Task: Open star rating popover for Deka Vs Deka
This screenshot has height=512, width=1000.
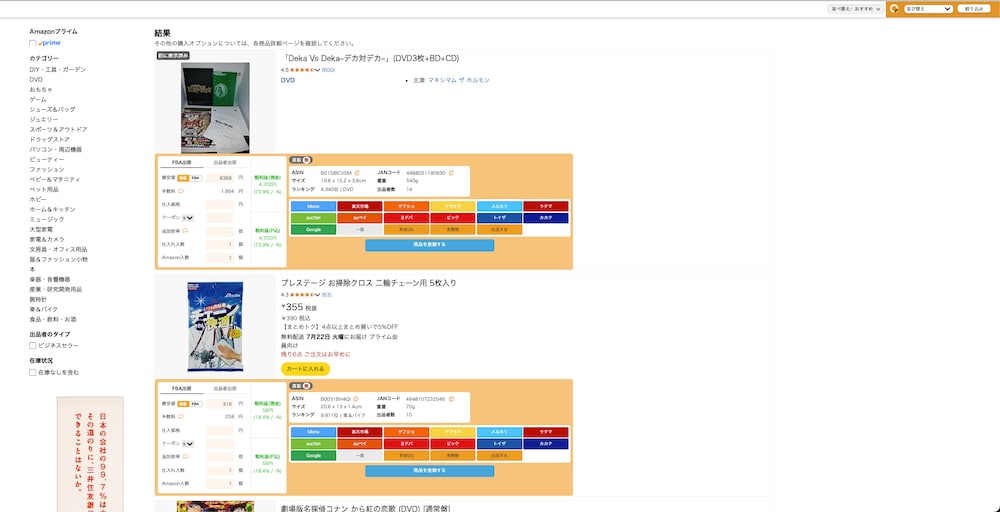Action: pos(304,69)
